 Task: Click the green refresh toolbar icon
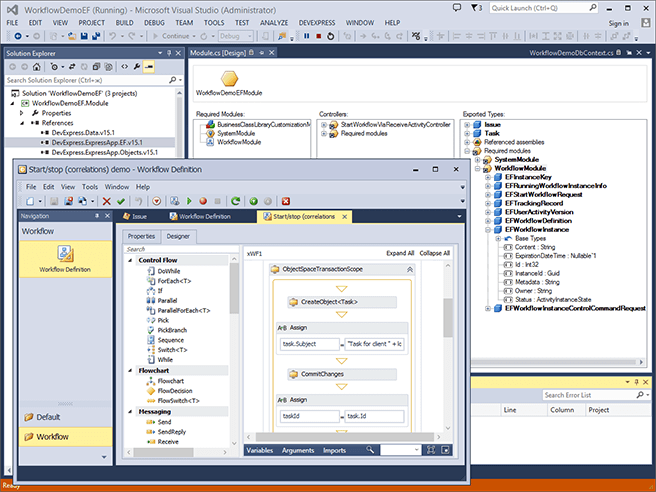pyautogui.click(x=236, y=200)
